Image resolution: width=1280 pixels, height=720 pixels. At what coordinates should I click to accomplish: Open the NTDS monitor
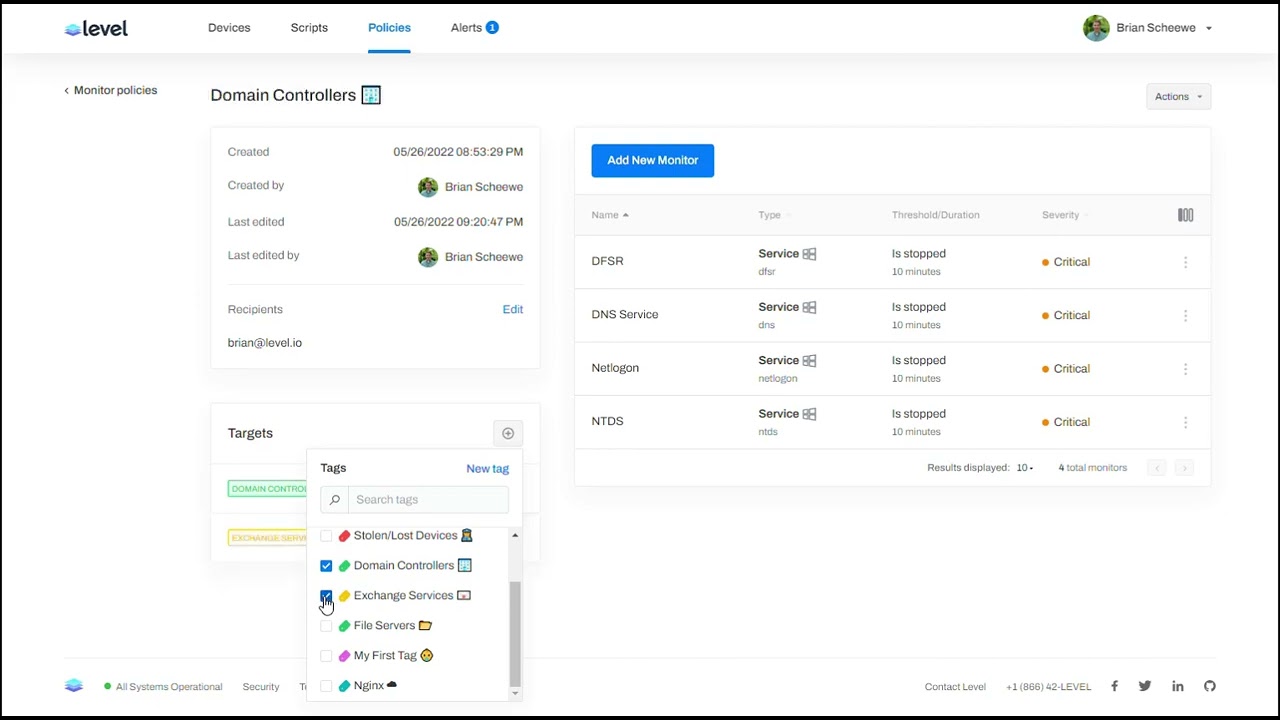coord(607,421)
